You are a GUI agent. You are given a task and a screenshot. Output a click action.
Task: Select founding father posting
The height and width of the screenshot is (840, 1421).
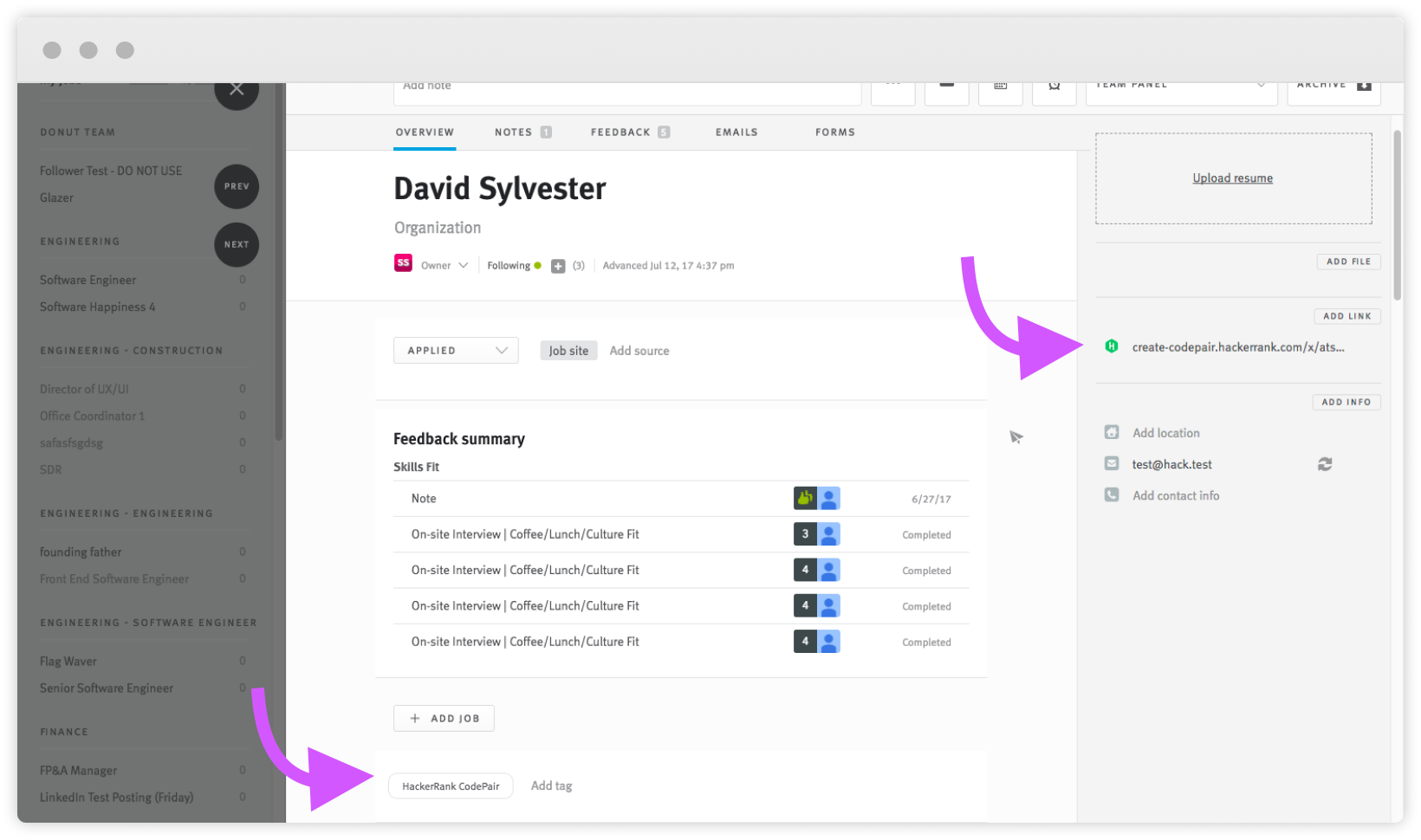click(x=81, y=552)
